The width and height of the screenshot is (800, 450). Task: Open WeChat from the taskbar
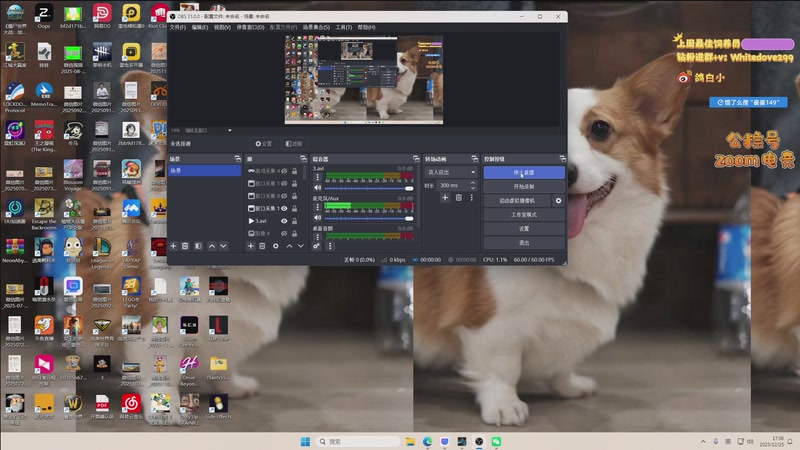pyautogui.click(x=496, y=441)
